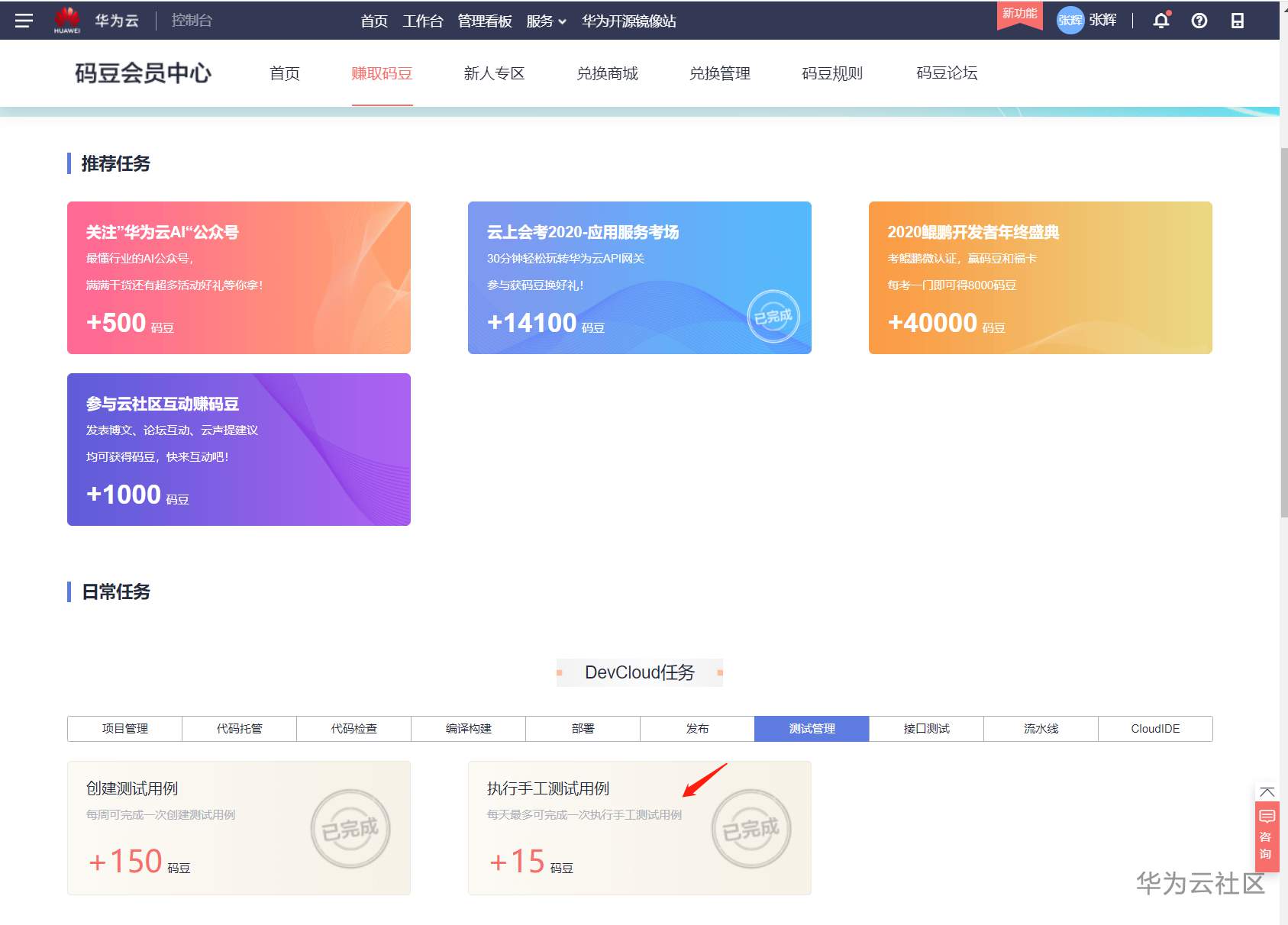
Task: Click the back-to-top arrow icon
Action: pyautogui.click(x=1267, y=791)
